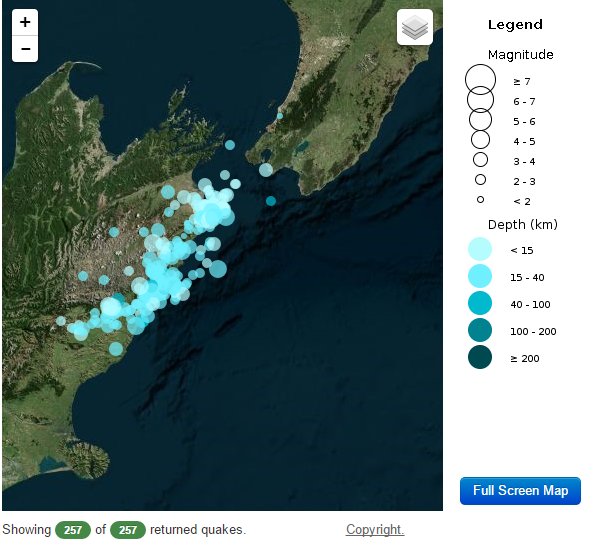Select the 40 - 100 km depth swatch

point(480,303)
